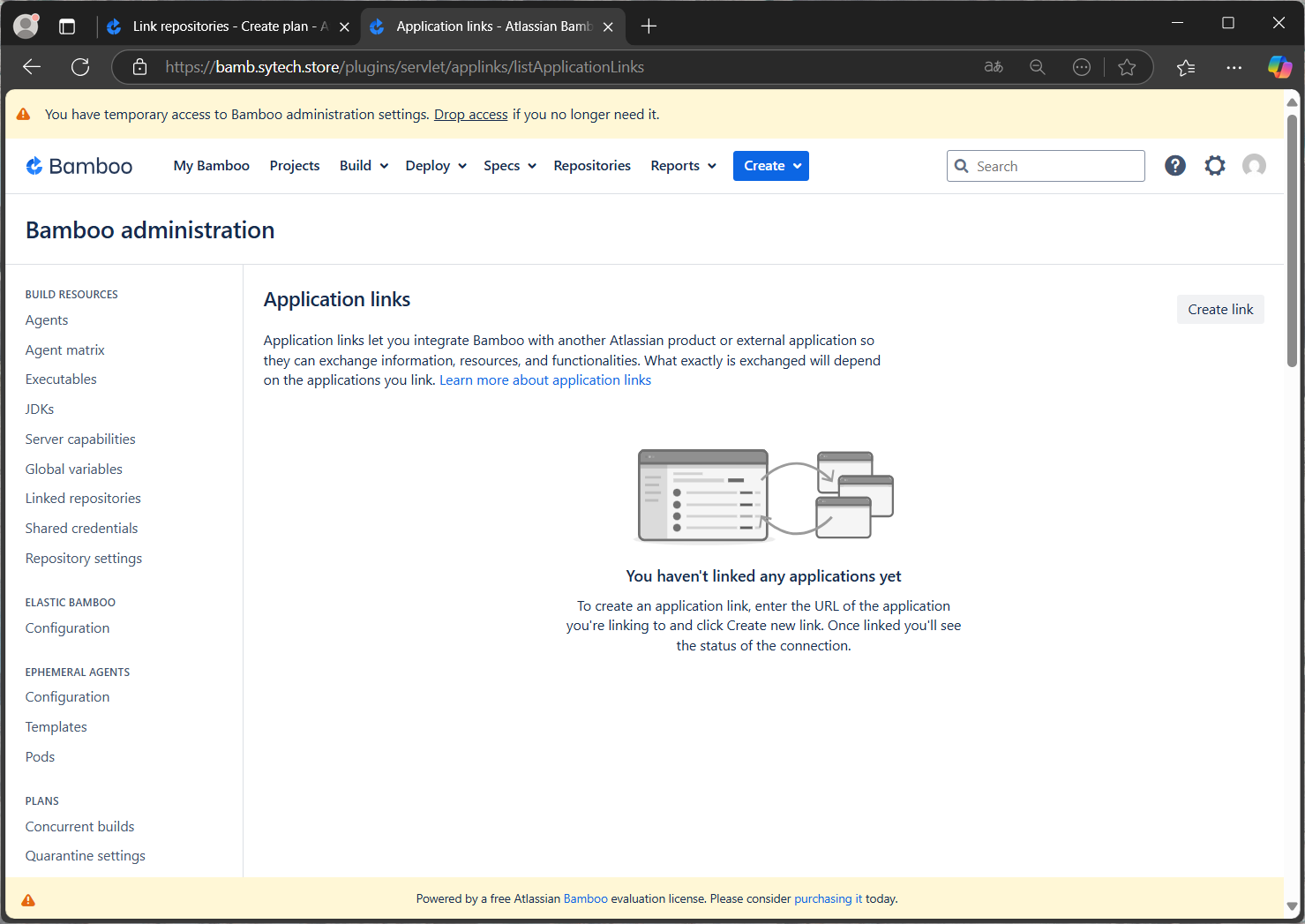Click the Drop access link
Viewport: 1305px width, 924px height.
470,115
